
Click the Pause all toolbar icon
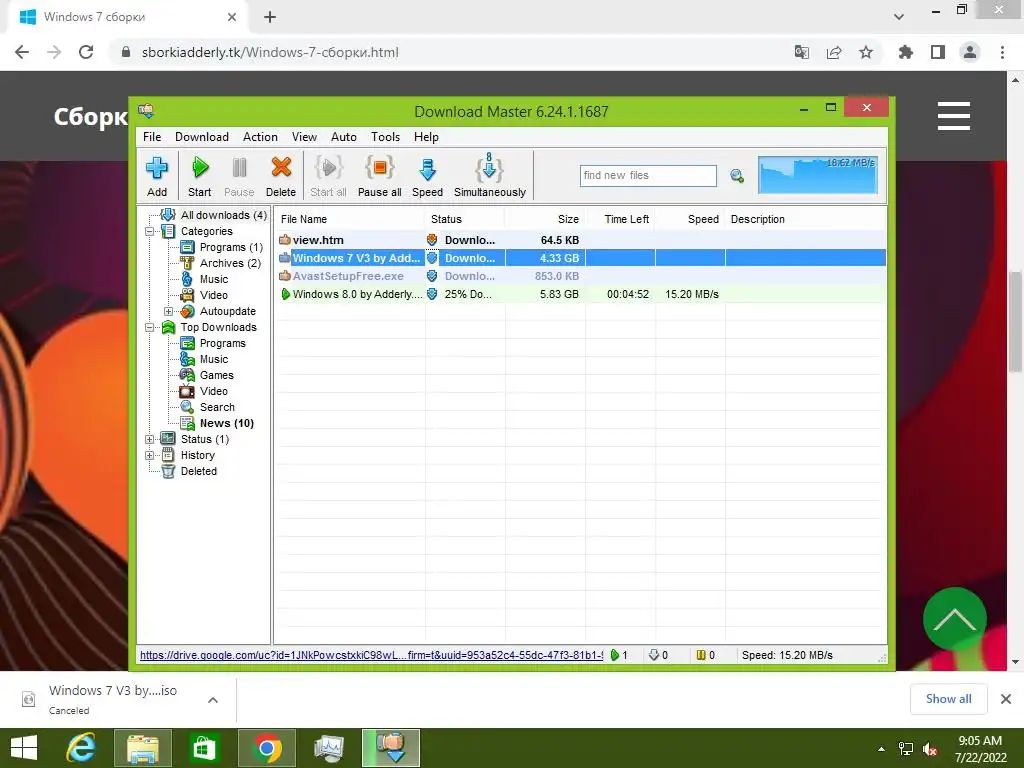point(379,176)
